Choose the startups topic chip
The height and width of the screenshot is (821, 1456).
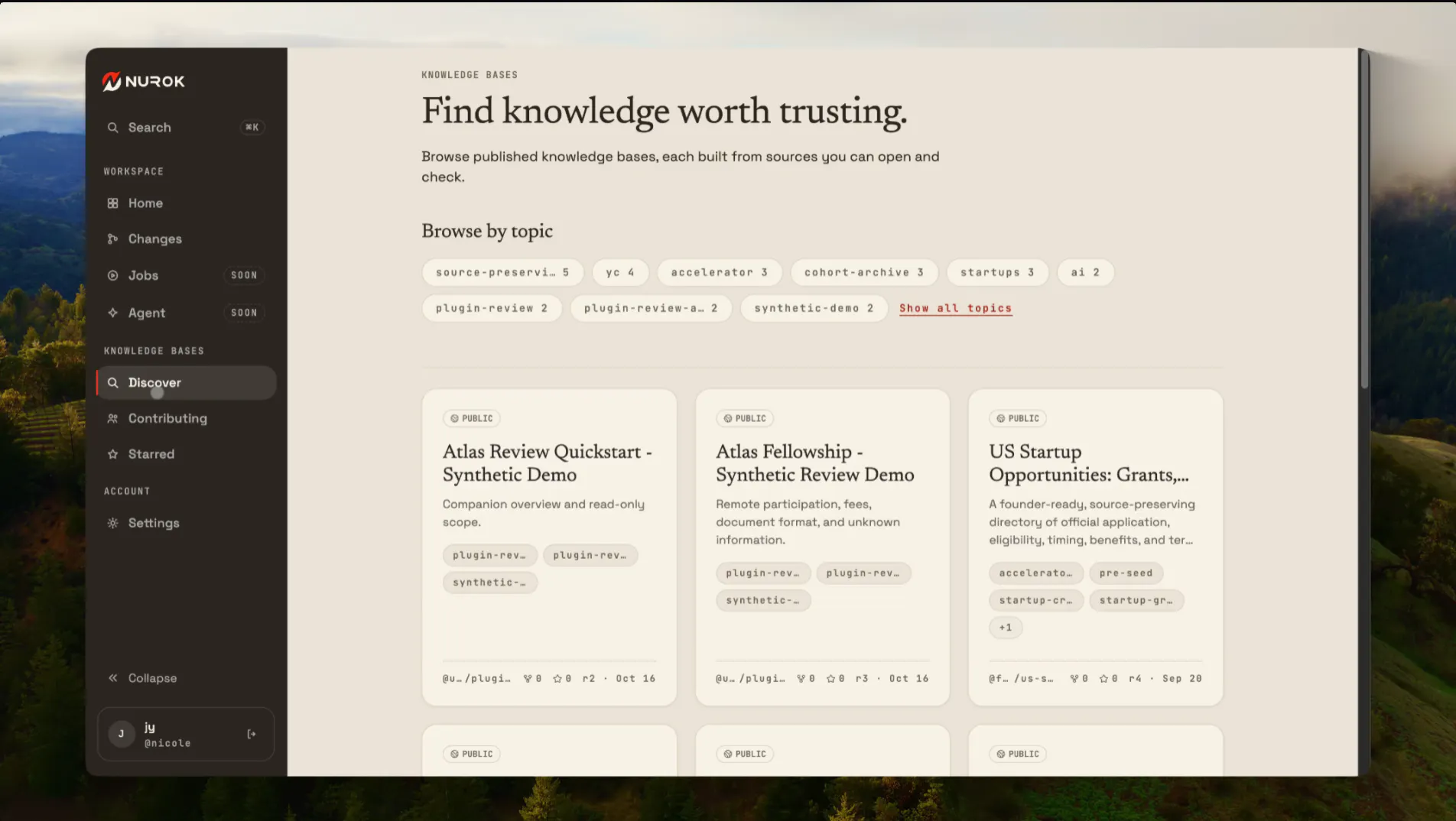[x=997, y=273]
